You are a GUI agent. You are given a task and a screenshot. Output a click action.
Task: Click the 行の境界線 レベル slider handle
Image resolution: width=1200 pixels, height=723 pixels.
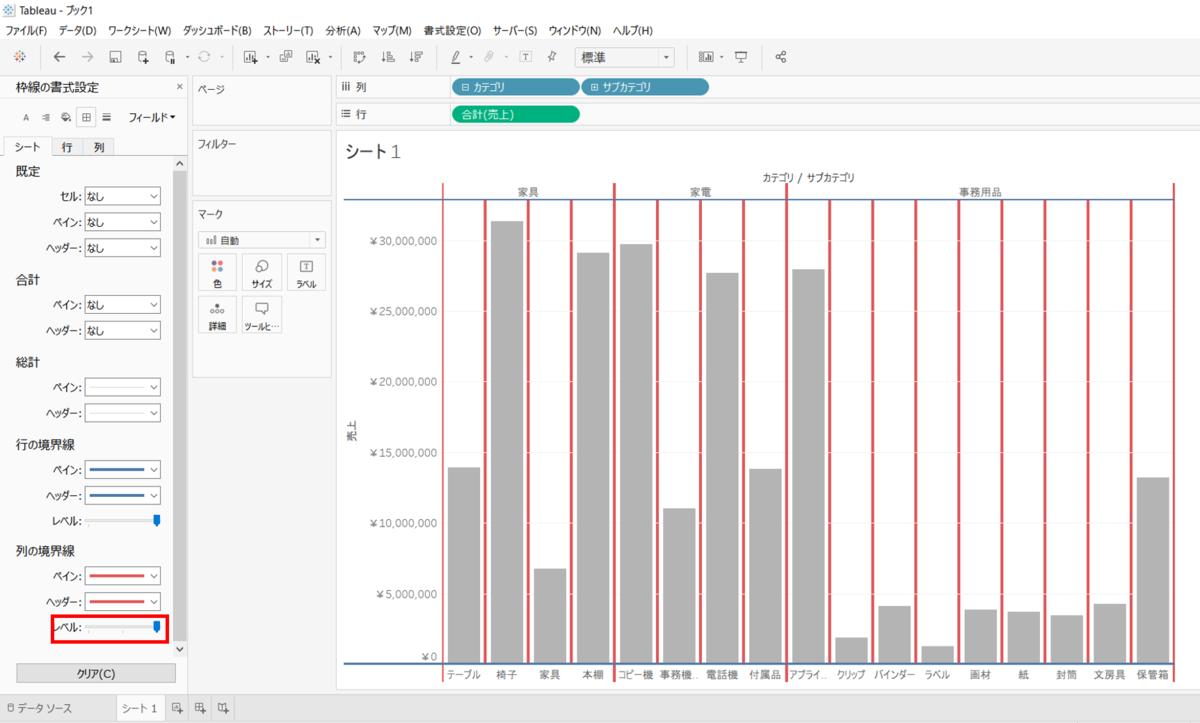(x=157, y=520)
